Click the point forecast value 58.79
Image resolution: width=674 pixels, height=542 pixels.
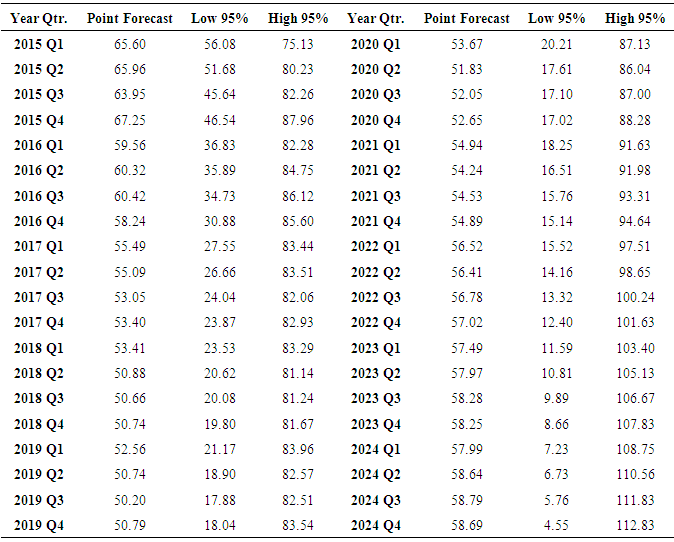pyautogui.click(x=467, y=500)
